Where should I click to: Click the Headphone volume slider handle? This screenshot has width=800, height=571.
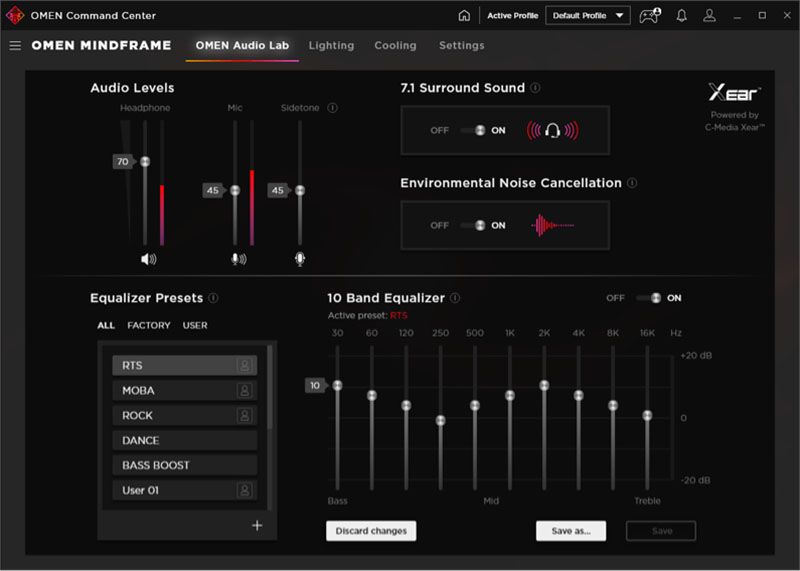pyautogui.click(x=145, y=162)
